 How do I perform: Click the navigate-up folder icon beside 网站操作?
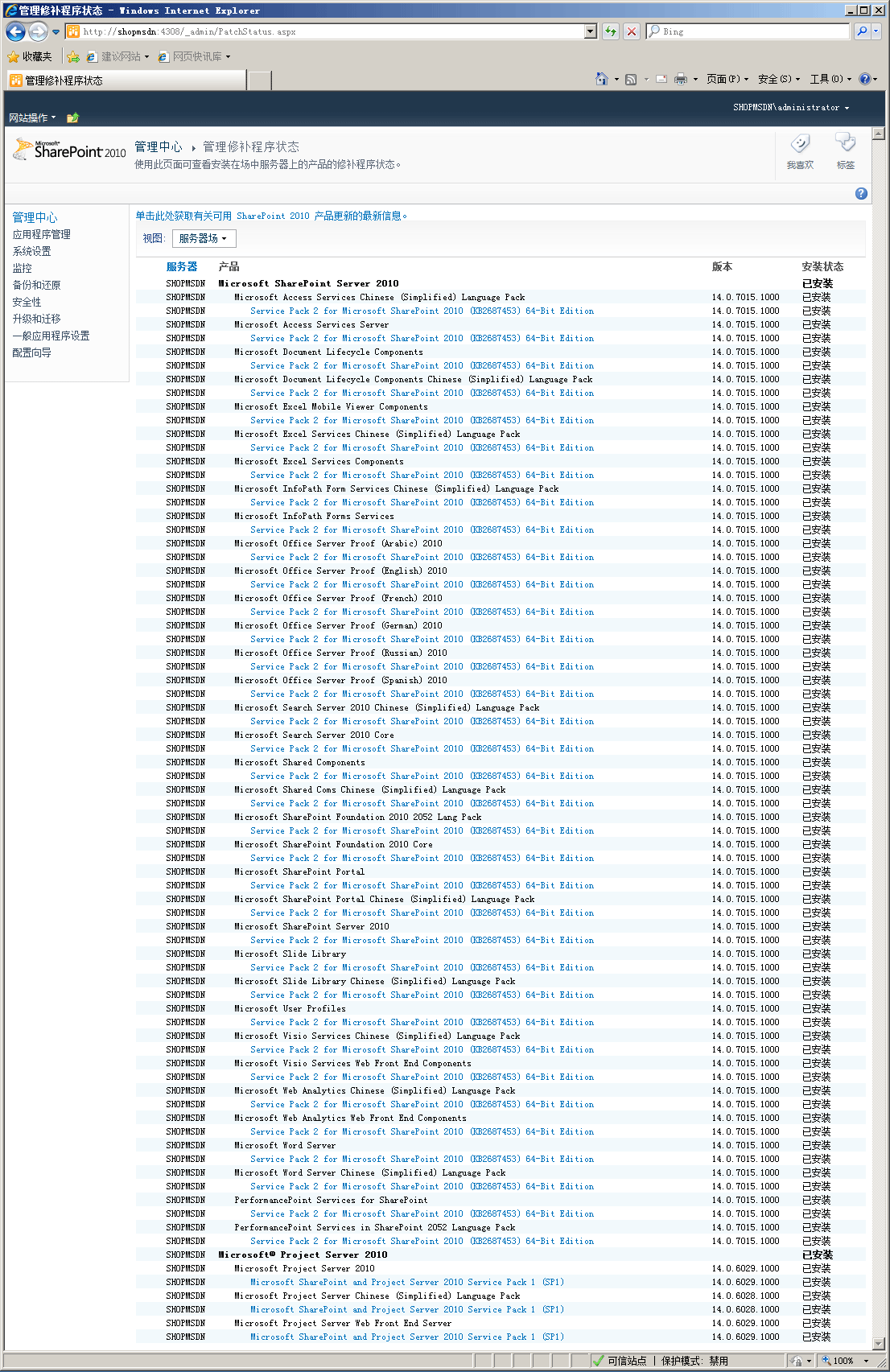[x=72, y=117]
